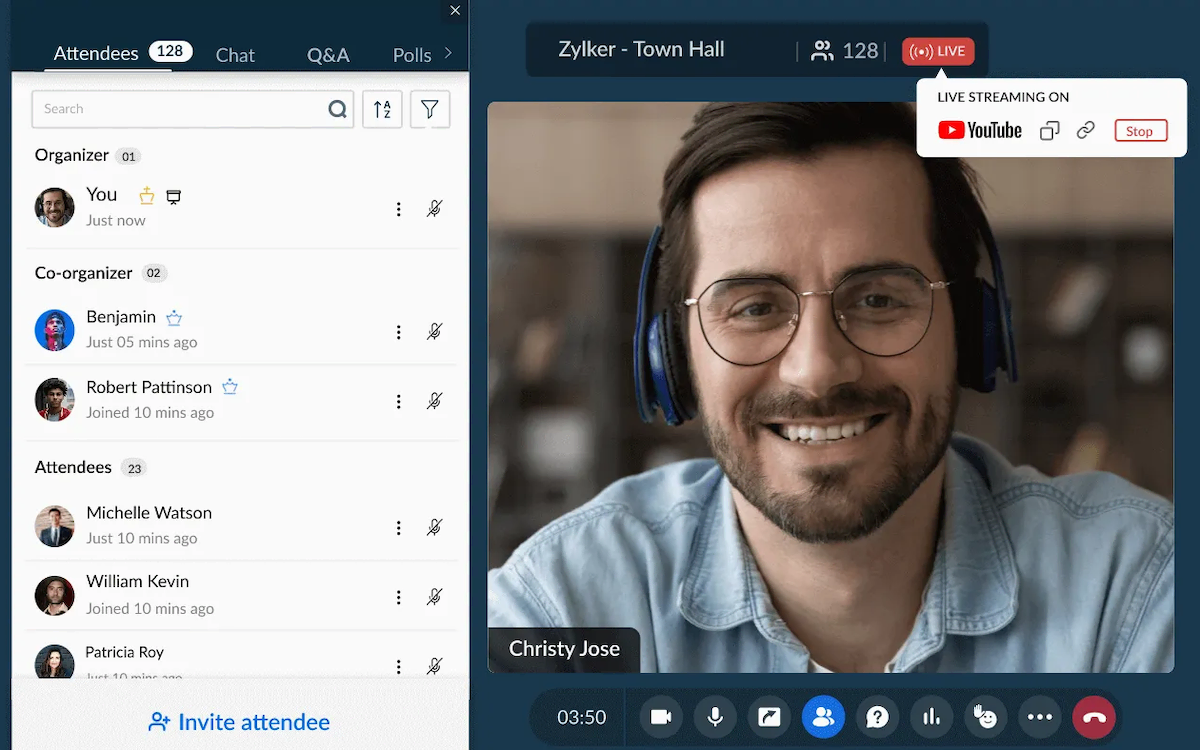Click the Zylker - Town Hall title

[x=642, y=49]
